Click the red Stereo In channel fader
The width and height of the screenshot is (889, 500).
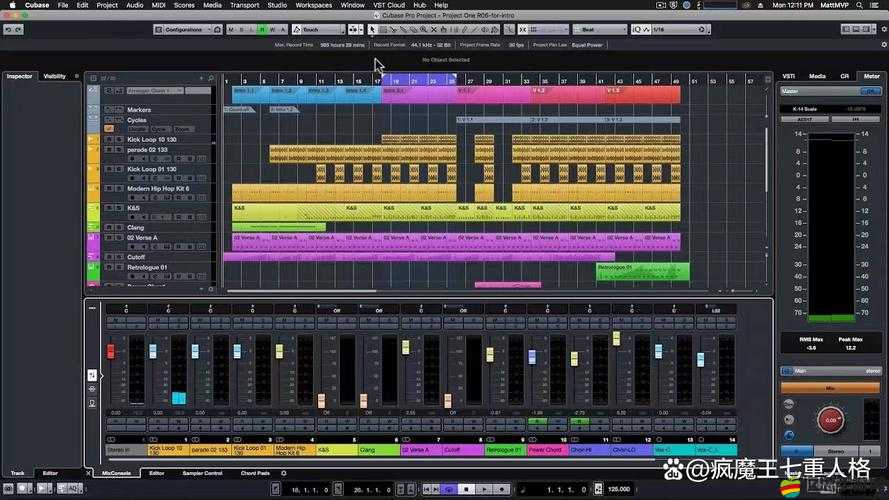(x=111, y=351)
